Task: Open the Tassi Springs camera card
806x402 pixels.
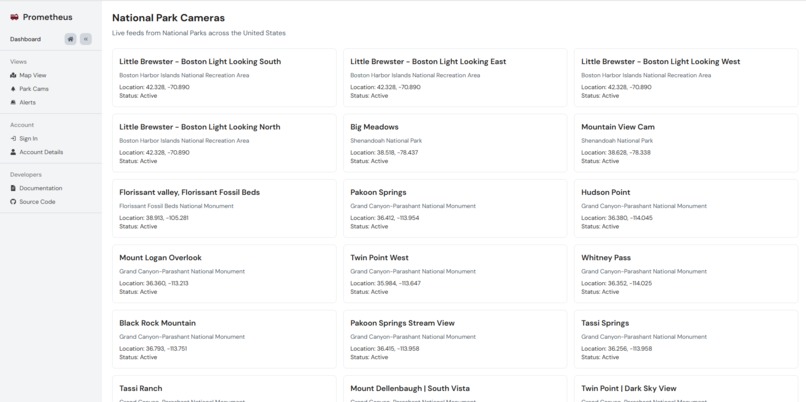Action: (686, 339)
